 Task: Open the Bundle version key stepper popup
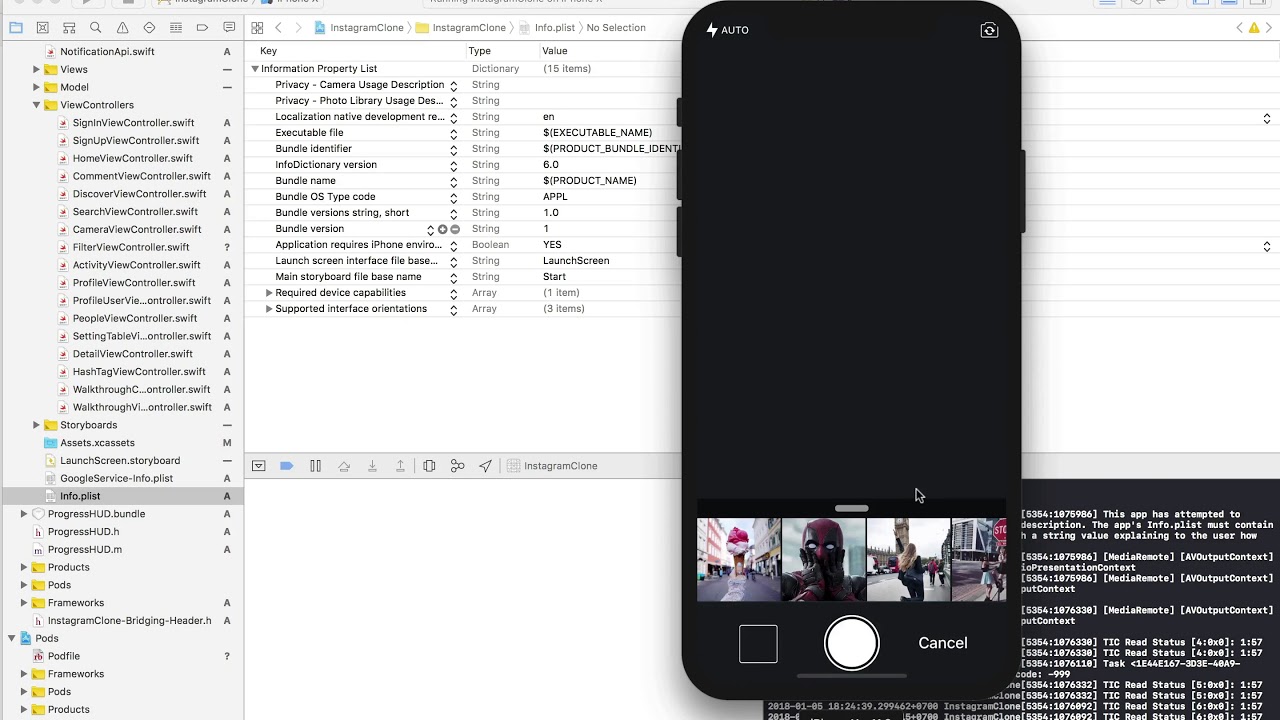pos(431,229)
